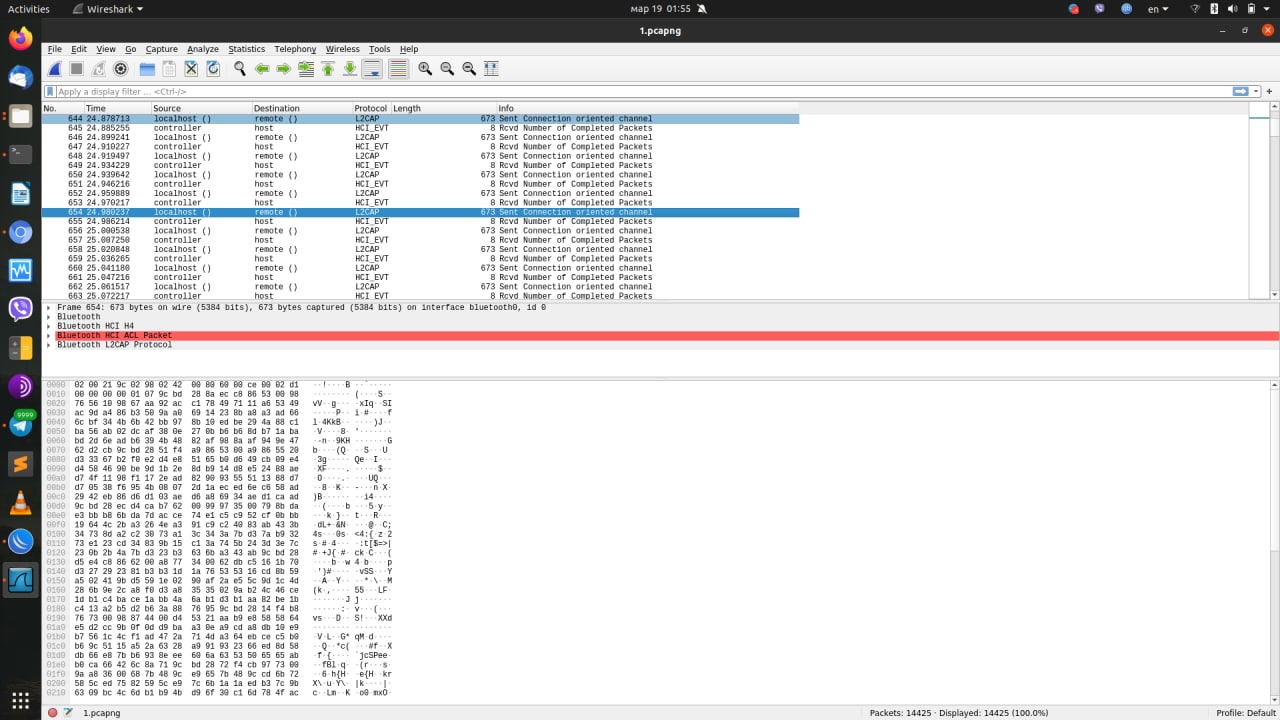Open the Edit menu
The width and height of the screenshot is (1280, 720).
click(79, 49)
